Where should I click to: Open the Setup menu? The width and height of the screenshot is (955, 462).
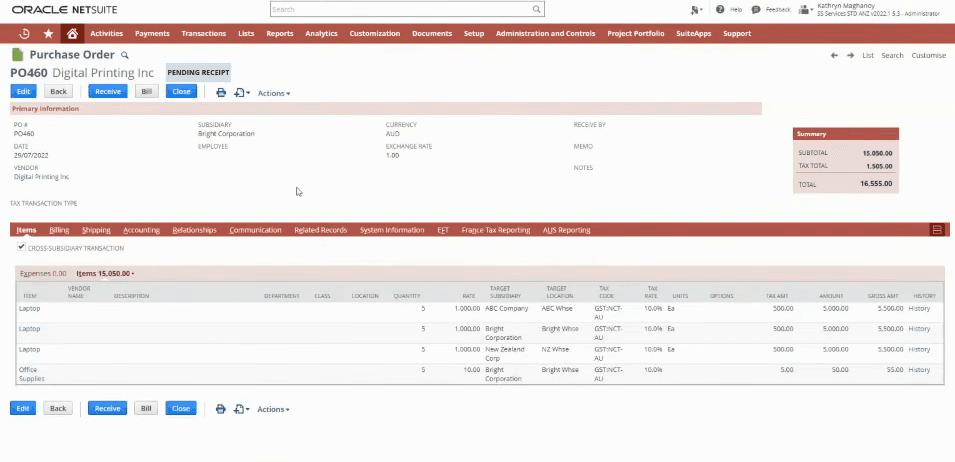click(x=474, y=33)
